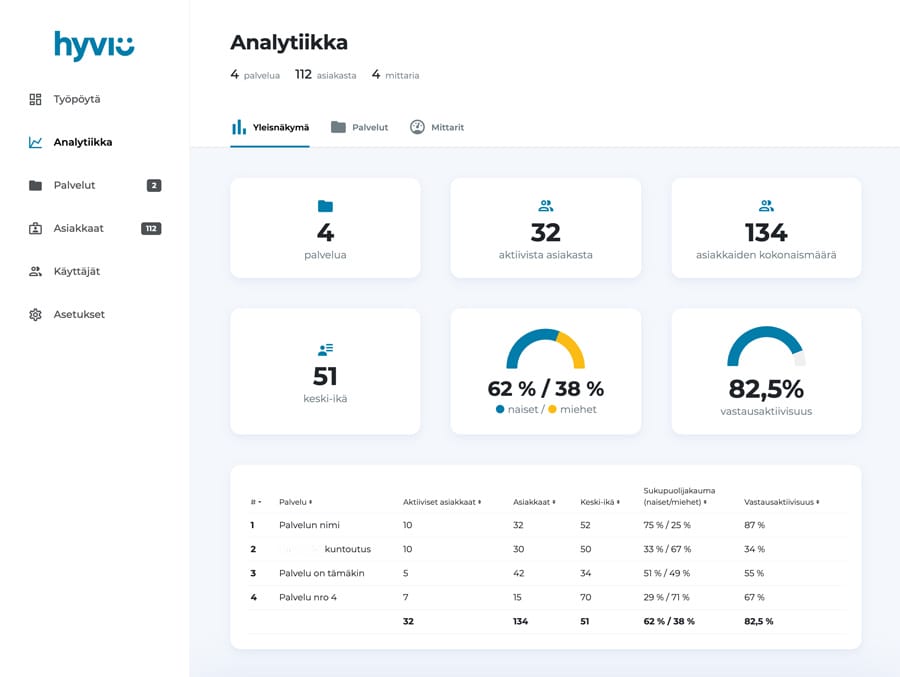900x677 pixels.
Task: Click the Mittarit gauge icon
Action: 417,127
